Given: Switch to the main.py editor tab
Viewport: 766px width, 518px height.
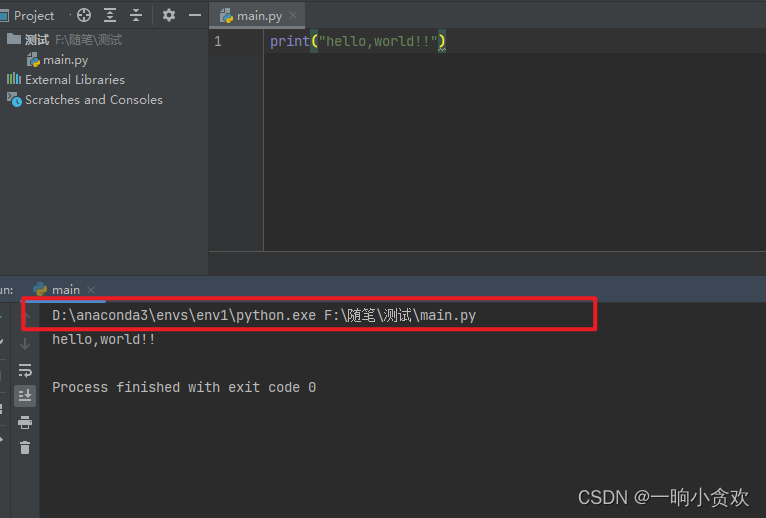Looking at the screenshot, I should [259, 16].
